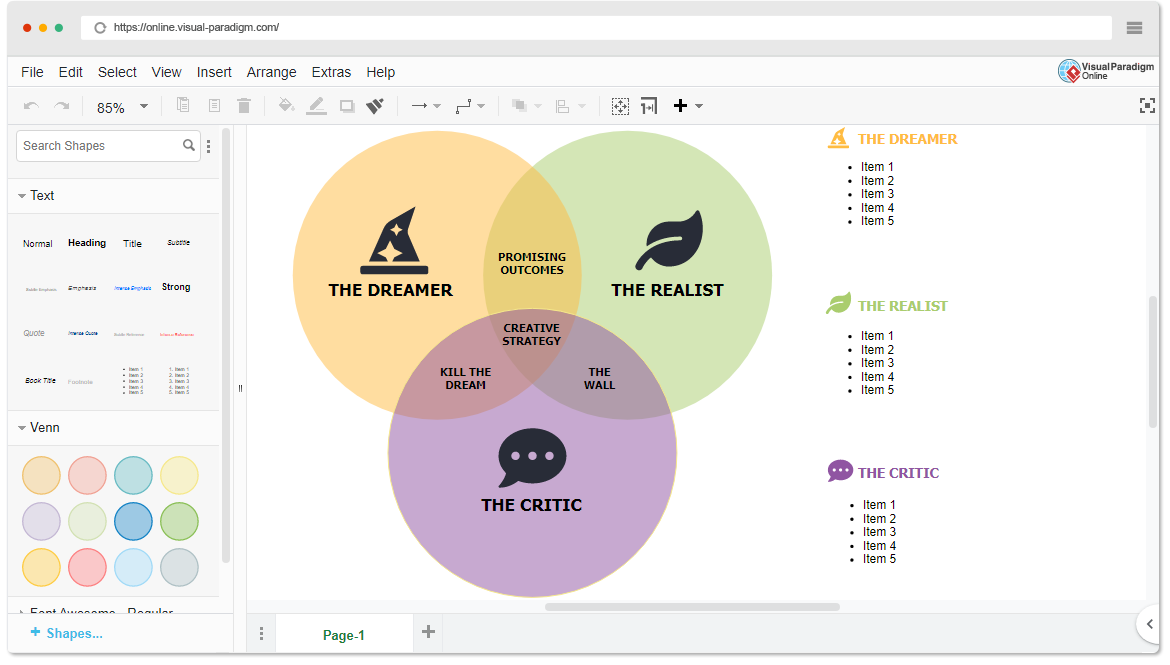Select the leaf Realist icon in diagram

[669, 240]
